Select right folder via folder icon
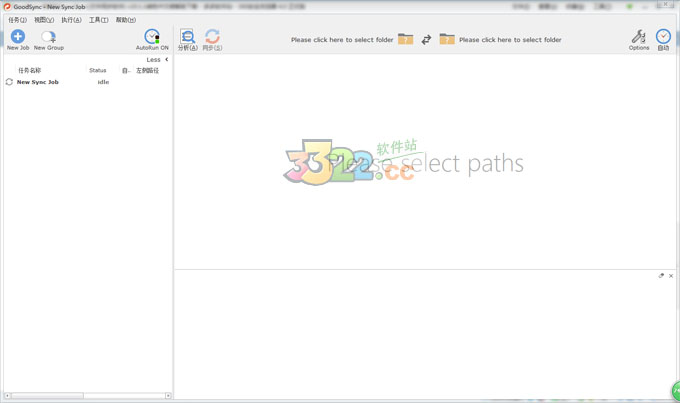Screen dimensions: 680x403 click(447, 39)
